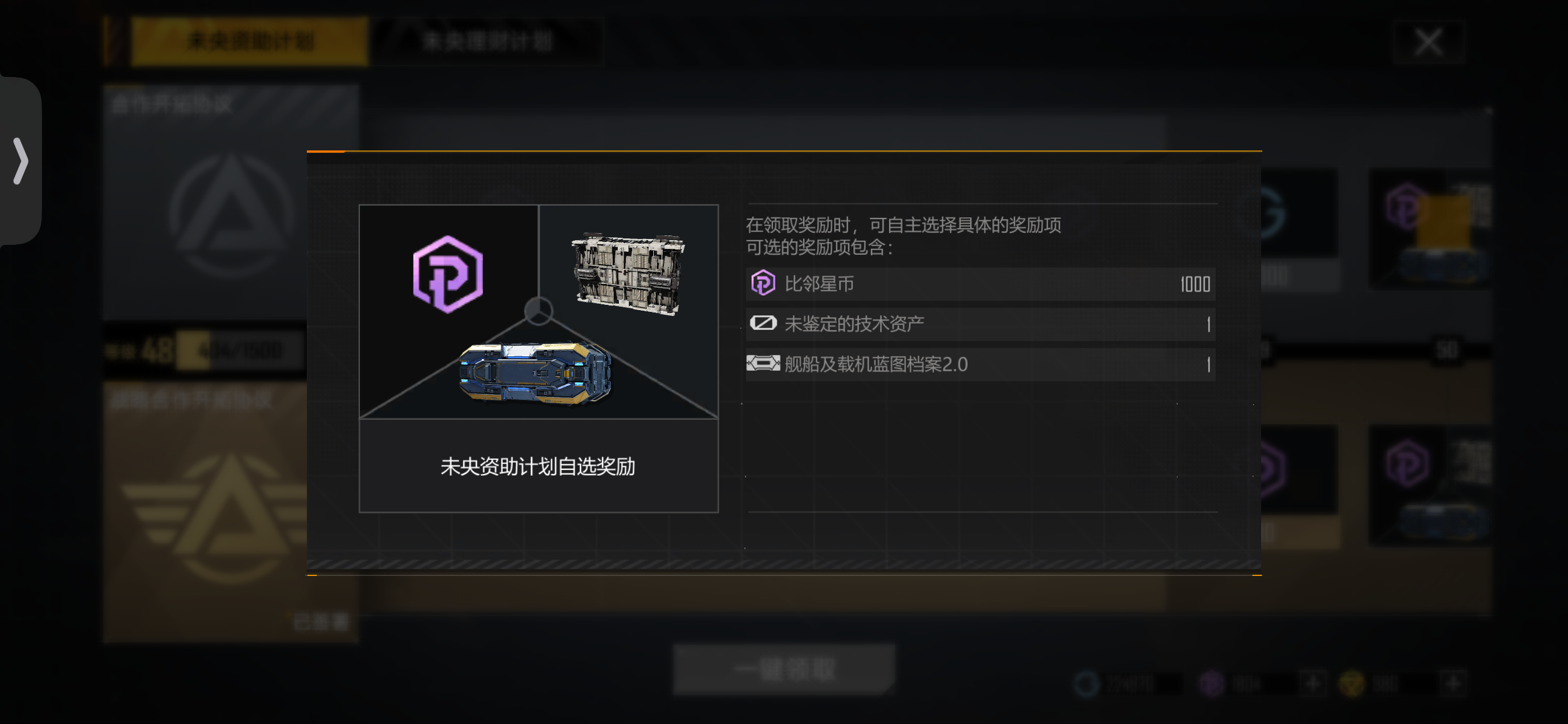
Task: Click the blueprint archive icon in list
Action: click(x=762, y=363)
